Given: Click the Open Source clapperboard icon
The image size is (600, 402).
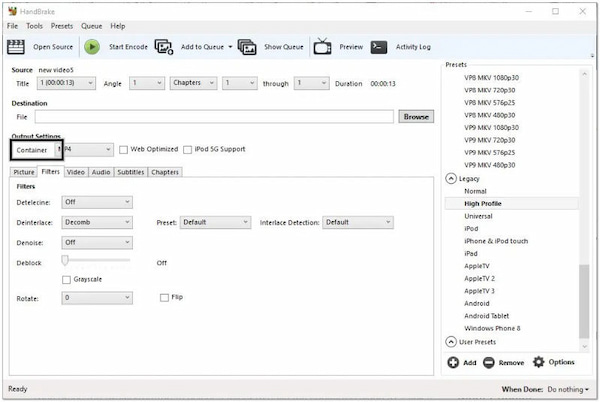Looking at the screenshot, I should 16,47.
